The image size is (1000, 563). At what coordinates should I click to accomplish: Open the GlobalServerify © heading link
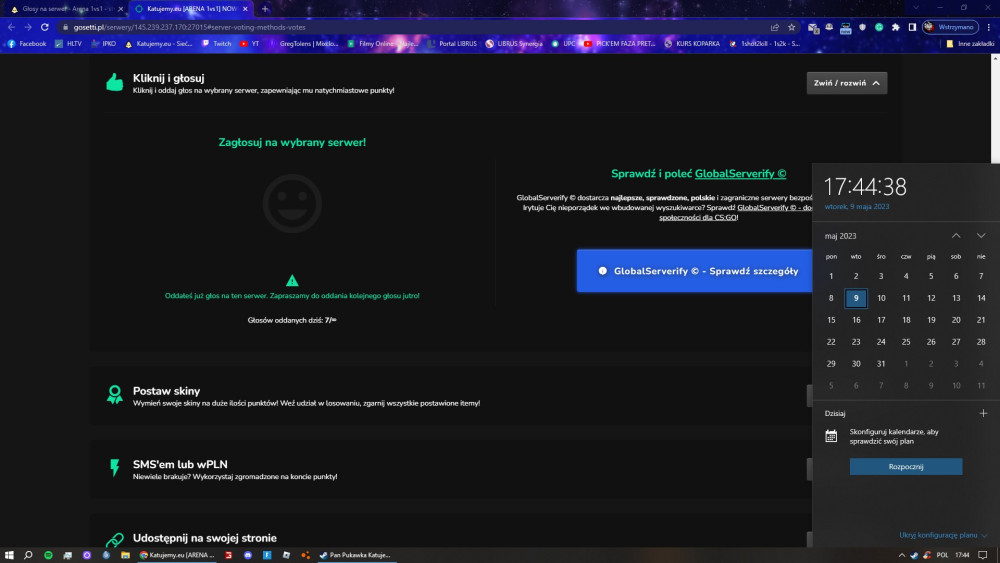740,173
